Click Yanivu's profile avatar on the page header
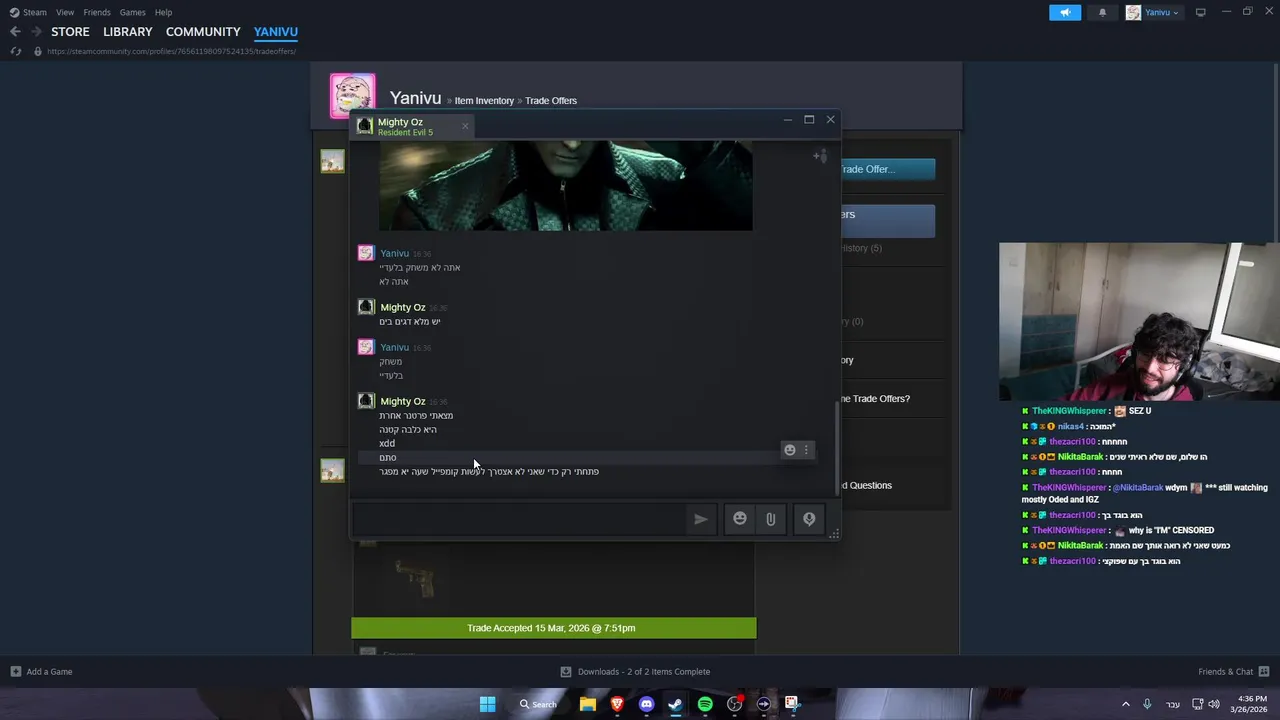 [353, 96]
